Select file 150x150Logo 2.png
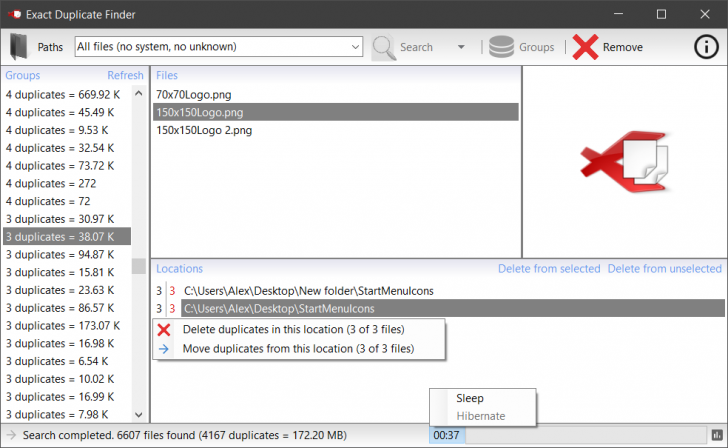The height and width of the screenshot is (448, 728). (x=336, y=130)
